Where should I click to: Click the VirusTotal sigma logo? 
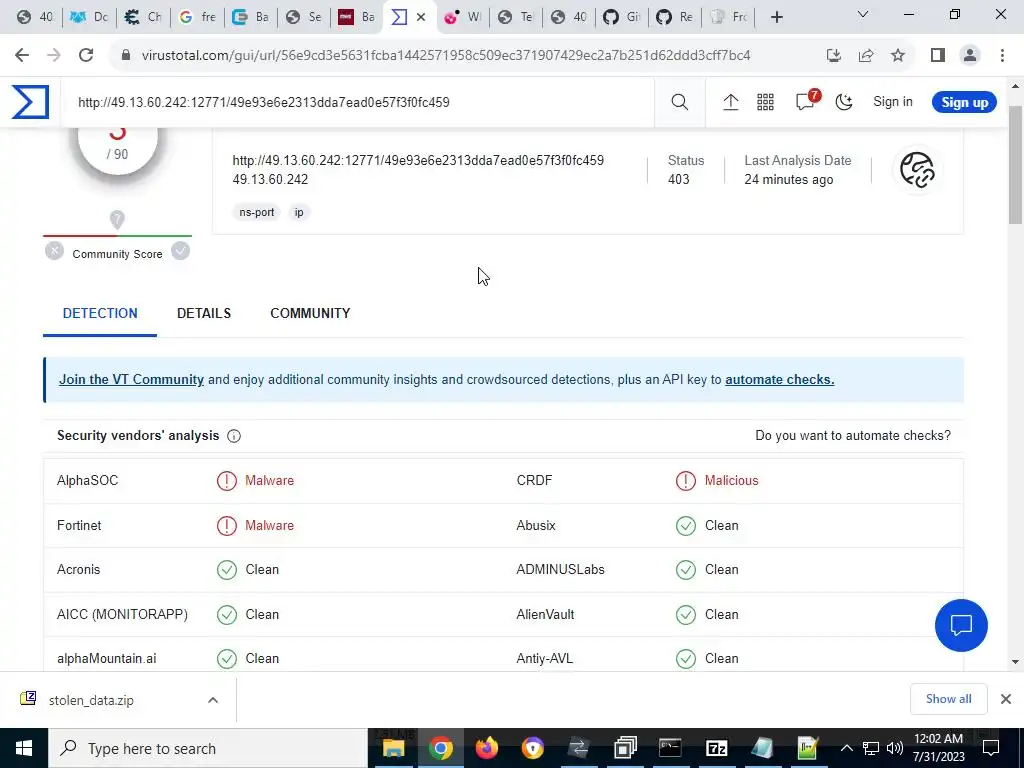(30, 102)
